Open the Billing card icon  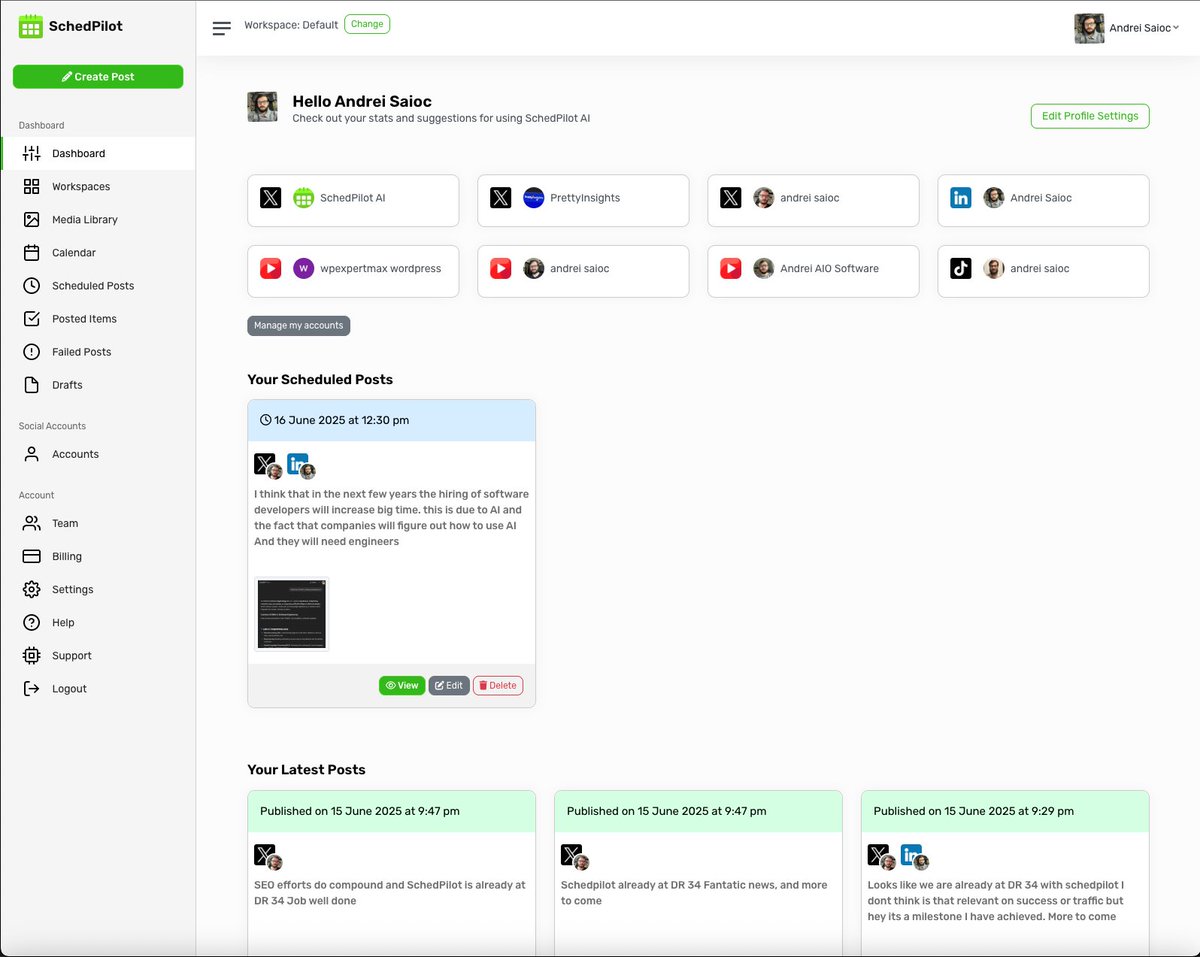(32, 557)
